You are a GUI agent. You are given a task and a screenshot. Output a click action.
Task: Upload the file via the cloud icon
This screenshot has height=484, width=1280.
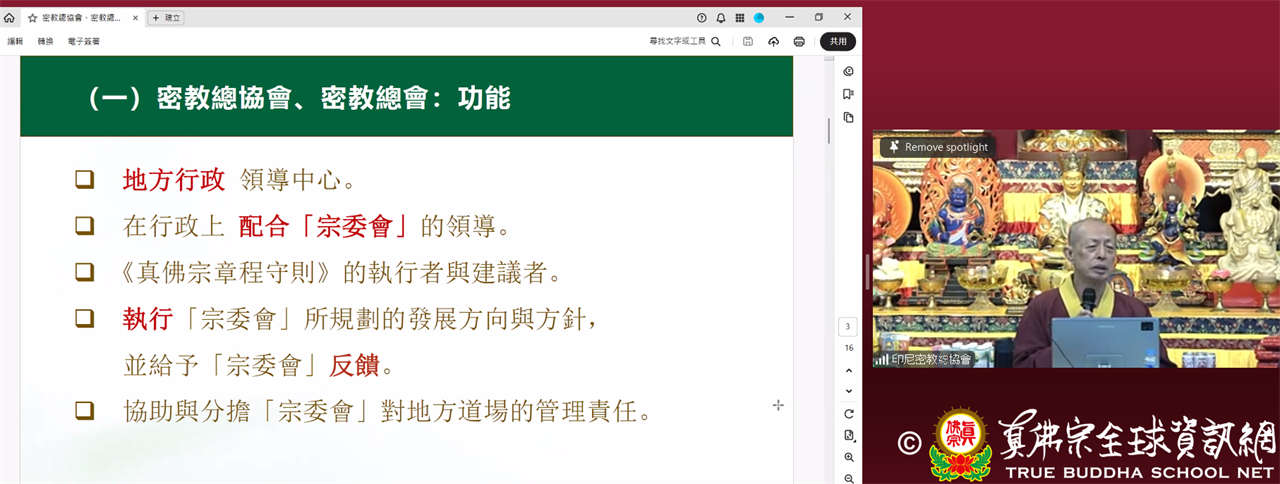point(773,42)
